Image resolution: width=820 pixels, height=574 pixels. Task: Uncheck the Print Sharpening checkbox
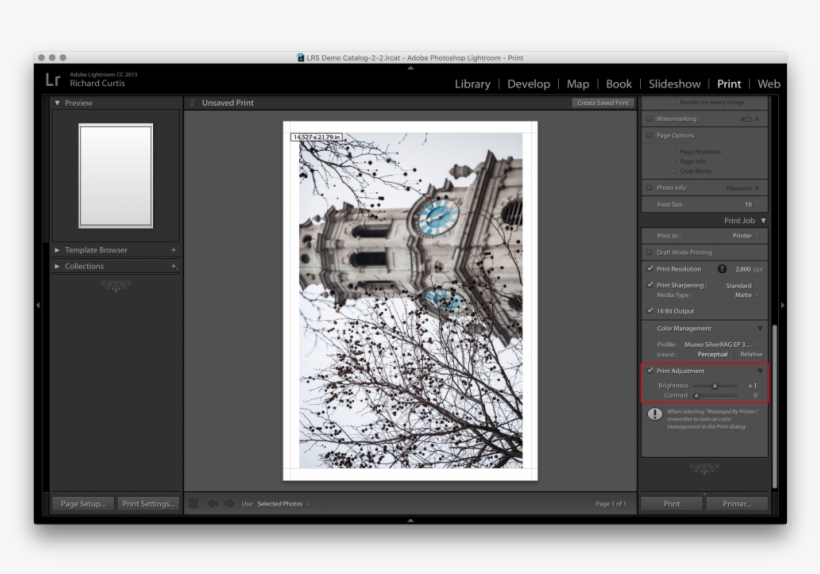(x=650, y=285)
